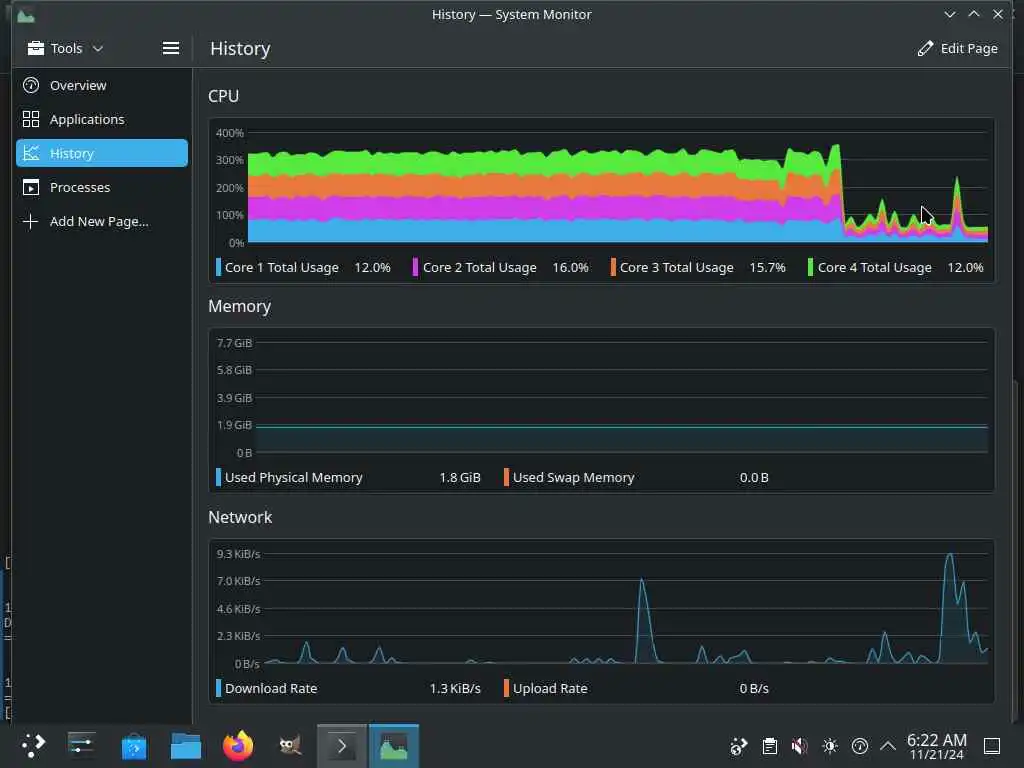Open the hamburger menu icon

coord(170,48)
